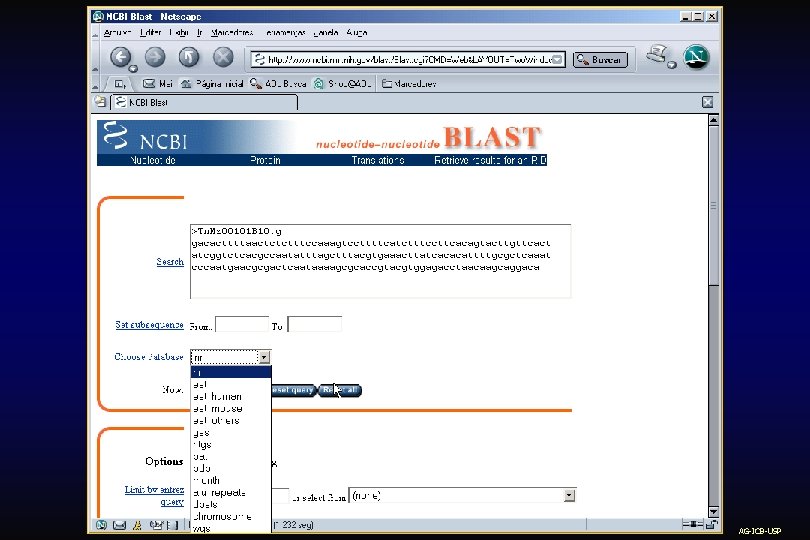Click the NCBI logo in page header
This screenshot has width=810, height=540.
[x=146, y=136]
